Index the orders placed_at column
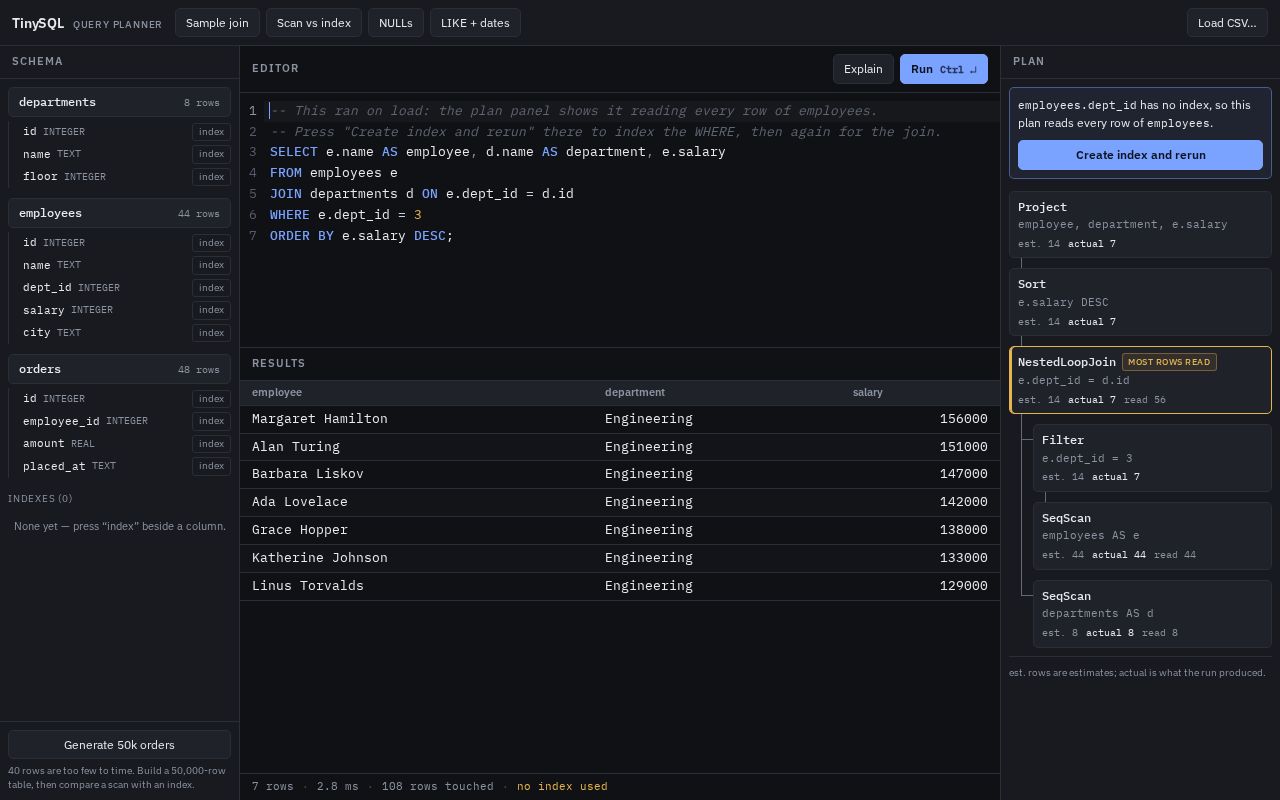Viewport: 1280px width, 800px height. (x=211, y=466)
